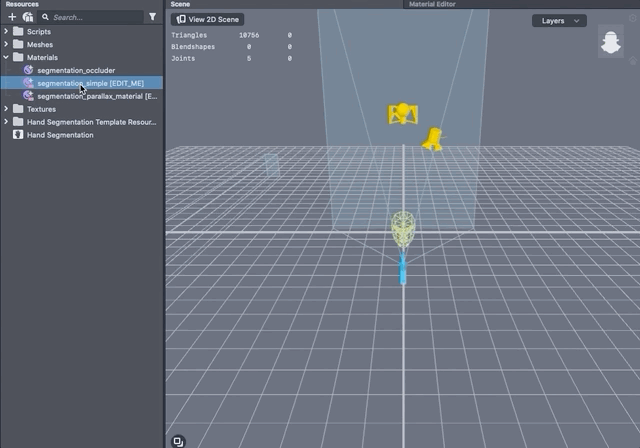Image resolution: width=640 pixels, height=448 pixels.
Task: Expand the Meshes folder
Action: (7, 45)
